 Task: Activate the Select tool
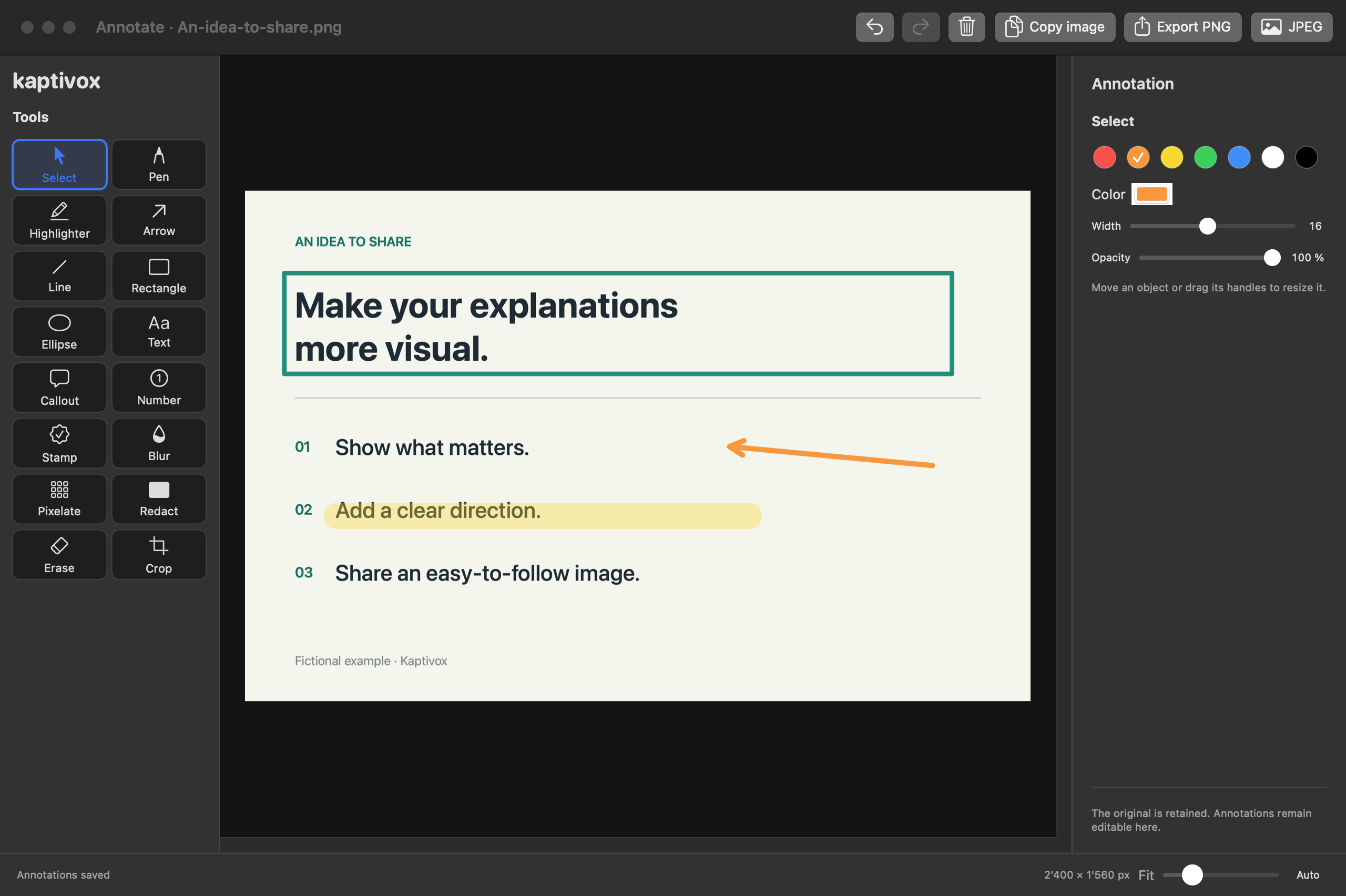pyautogui.click(x=59, y=164)
